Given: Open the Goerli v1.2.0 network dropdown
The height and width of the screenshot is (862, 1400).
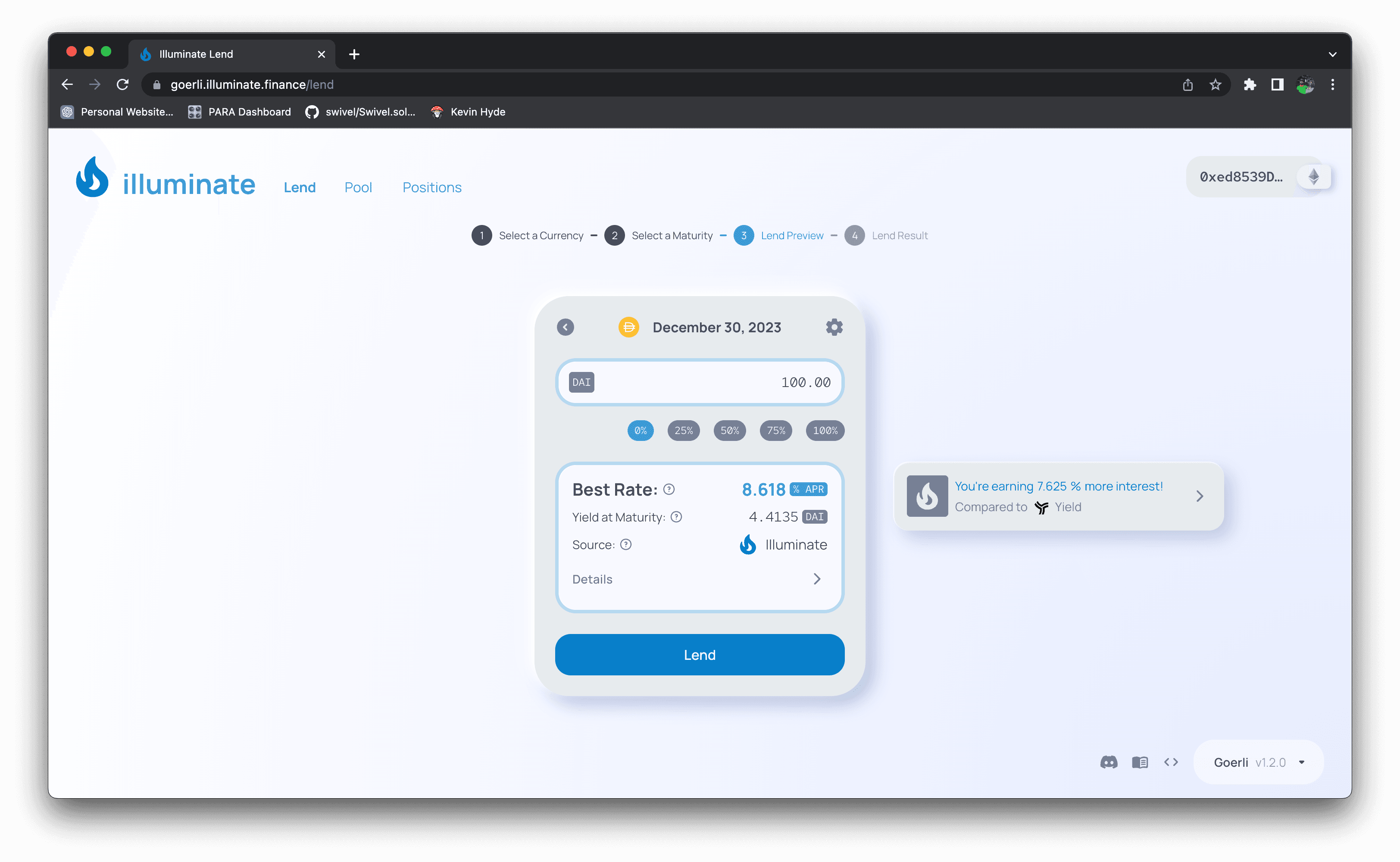Looking at the screenshot, I should point(1259,762).
